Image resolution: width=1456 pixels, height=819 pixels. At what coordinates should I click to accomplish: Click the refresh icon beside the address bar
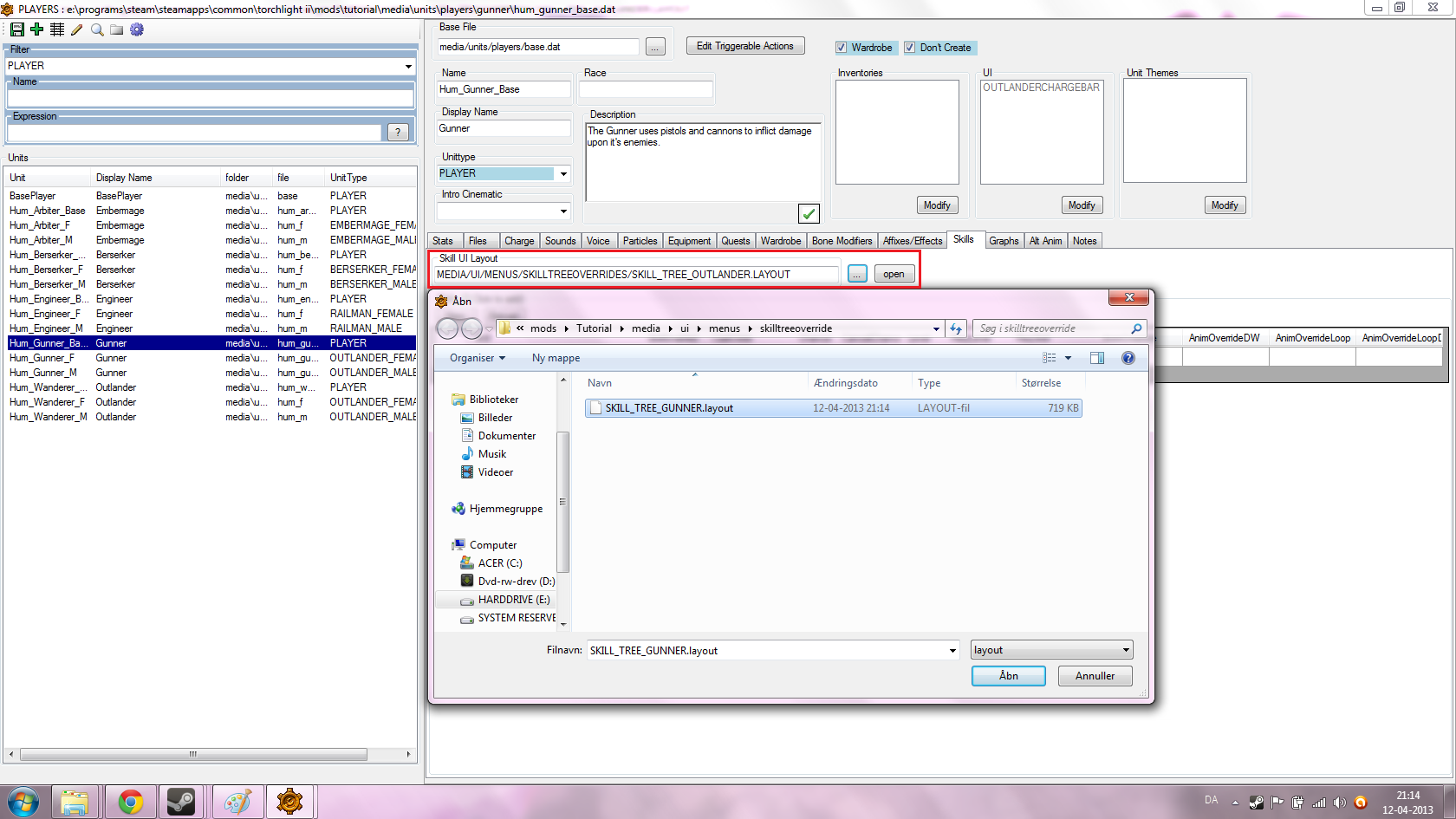[x=956, y=328]
